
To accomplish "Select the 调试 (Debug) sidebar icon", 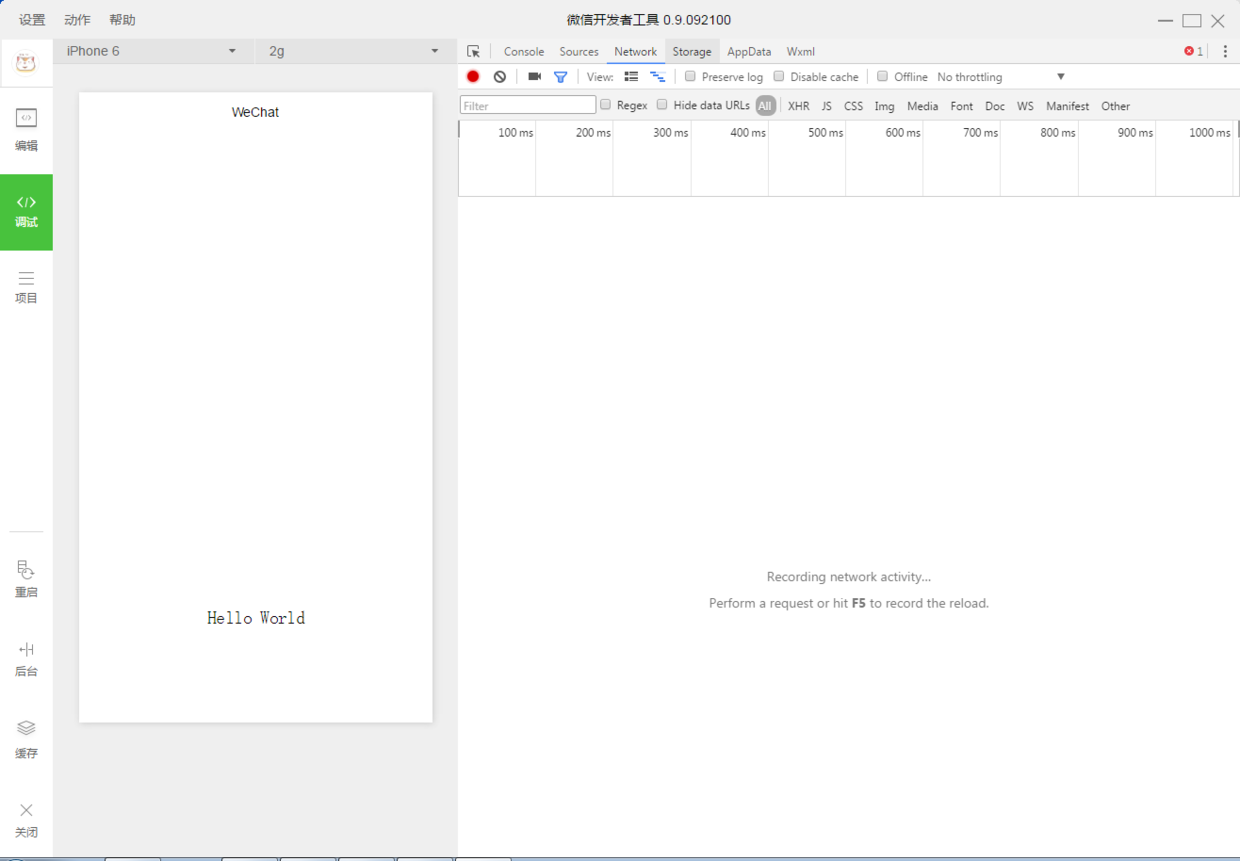I will pyautogui.click(x=26, y=212).
